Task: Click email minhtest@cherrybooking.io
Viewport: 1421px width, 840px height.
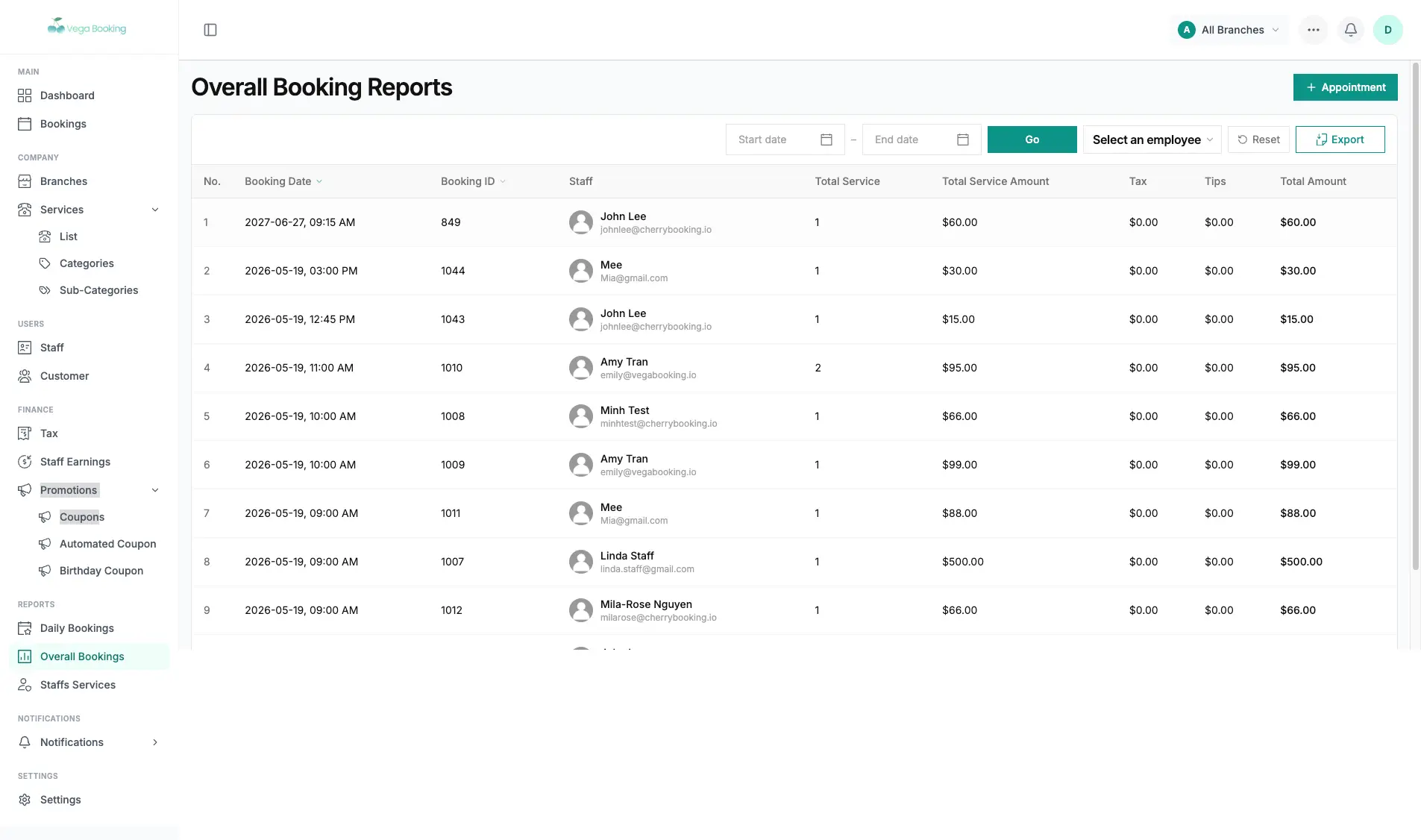Action: pos(659,424)
